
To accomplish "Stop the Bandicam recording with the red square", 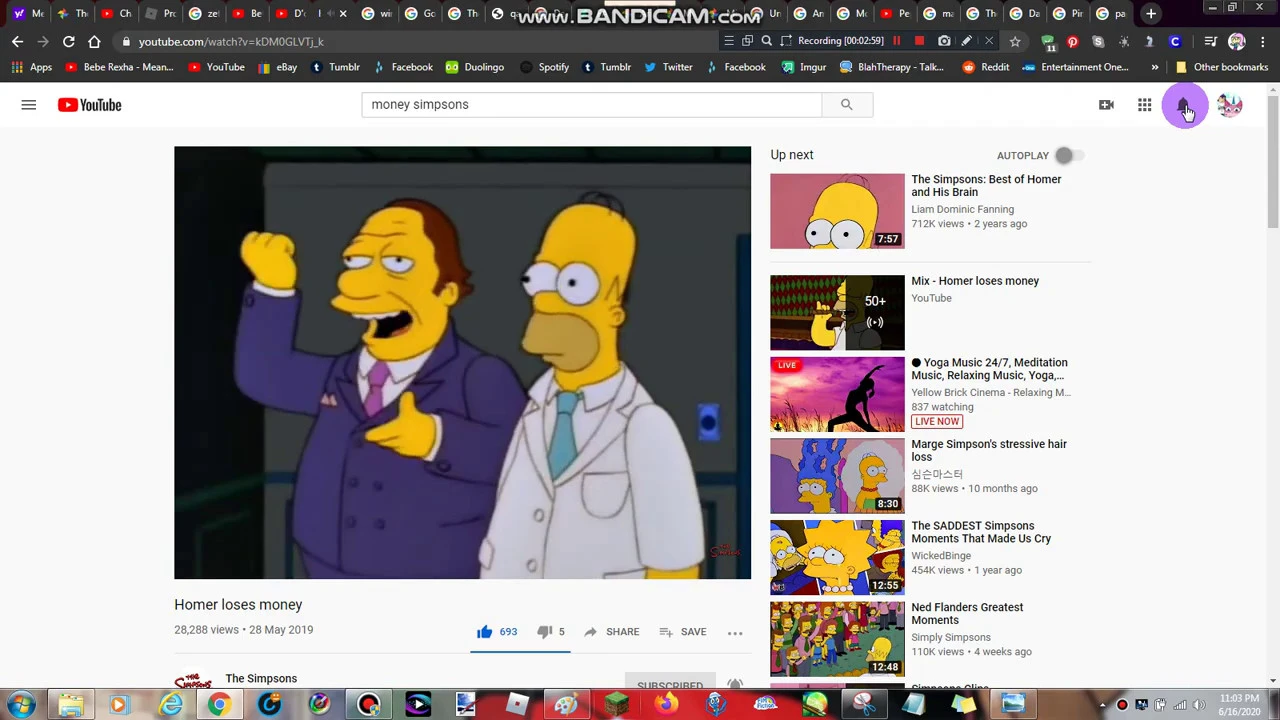I will coord(919,41).
